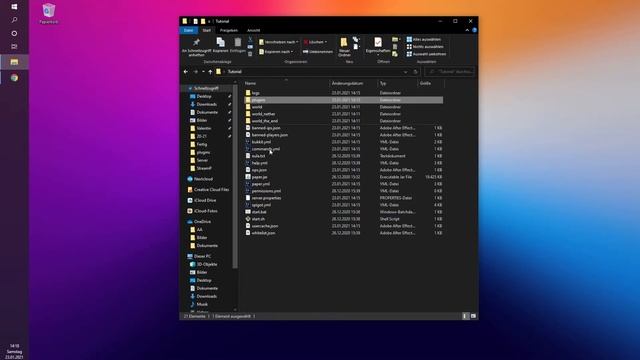Go back with the left arrow
Screen dimensions: 640x360
pyautogui.click(x=186, y=72)
